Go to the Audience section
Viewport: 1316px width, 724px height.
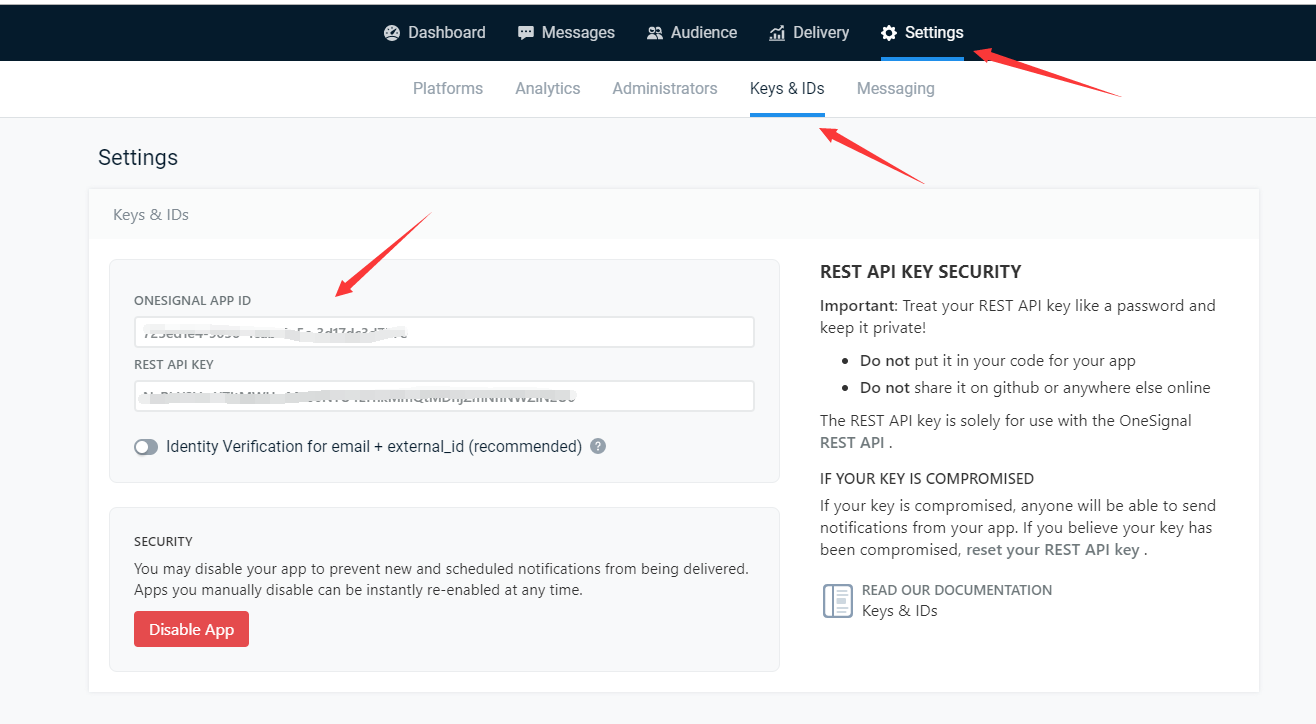pyautogui.click(x=692, y=33)
